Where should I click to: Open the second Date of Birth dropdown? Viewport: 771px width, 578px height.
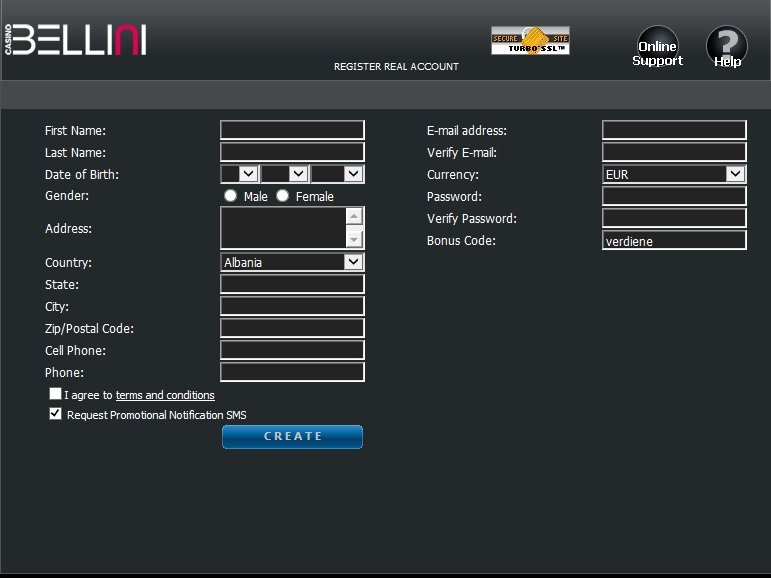[x=285, y=174]
